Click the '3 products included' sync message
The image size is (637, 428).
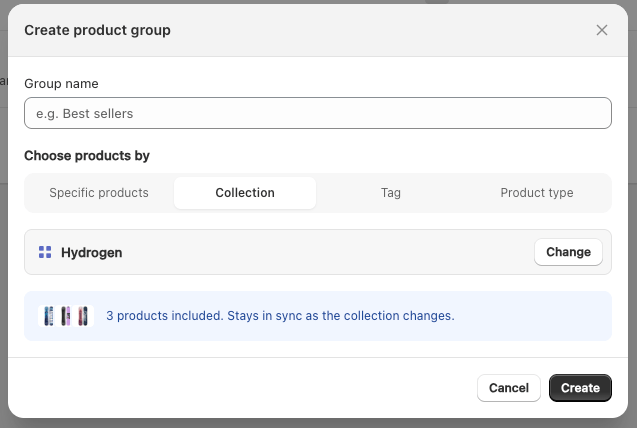(x=280, y=316)
